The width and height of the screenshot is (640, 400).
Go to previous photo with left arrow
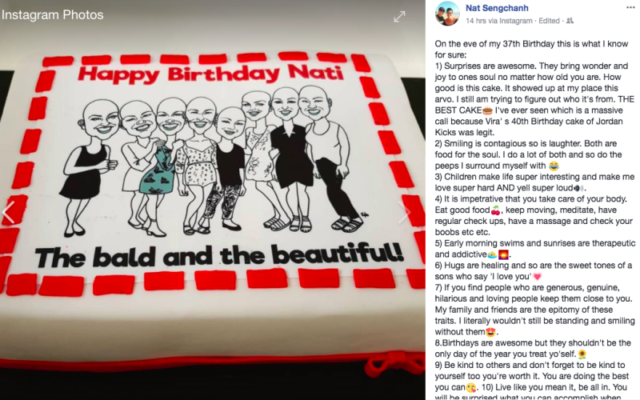(x=8, y=212)
